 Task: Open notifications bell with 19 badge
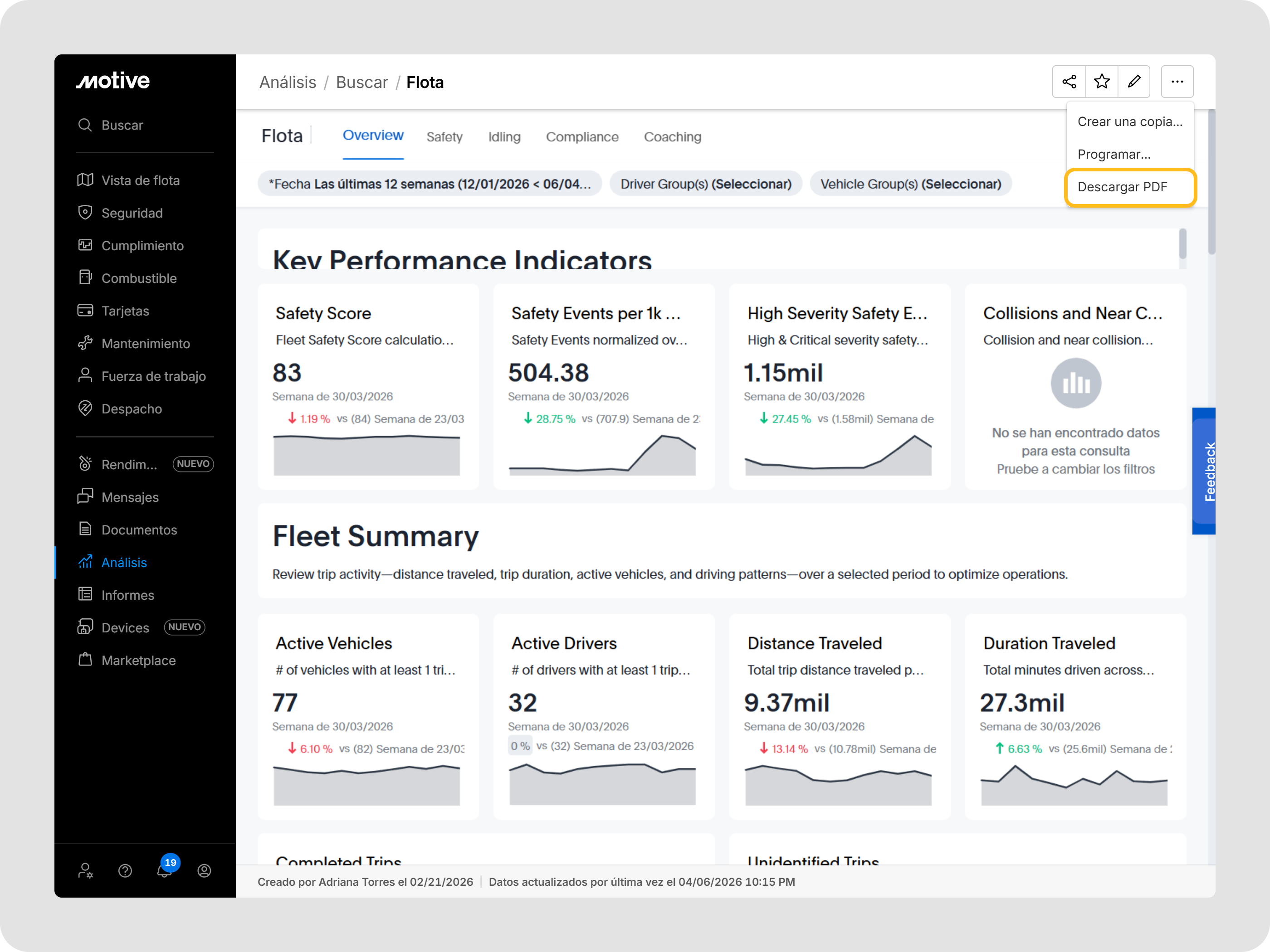coord(165,870)
